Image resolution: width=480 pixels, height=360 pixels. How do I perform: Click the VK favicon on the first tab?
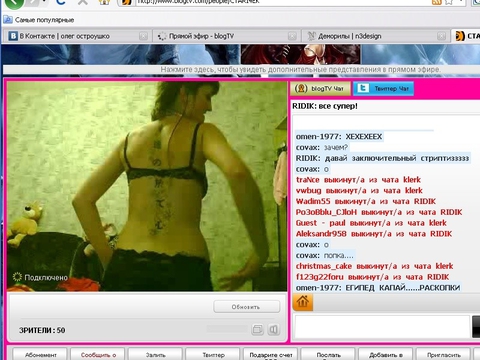(13, 36)
